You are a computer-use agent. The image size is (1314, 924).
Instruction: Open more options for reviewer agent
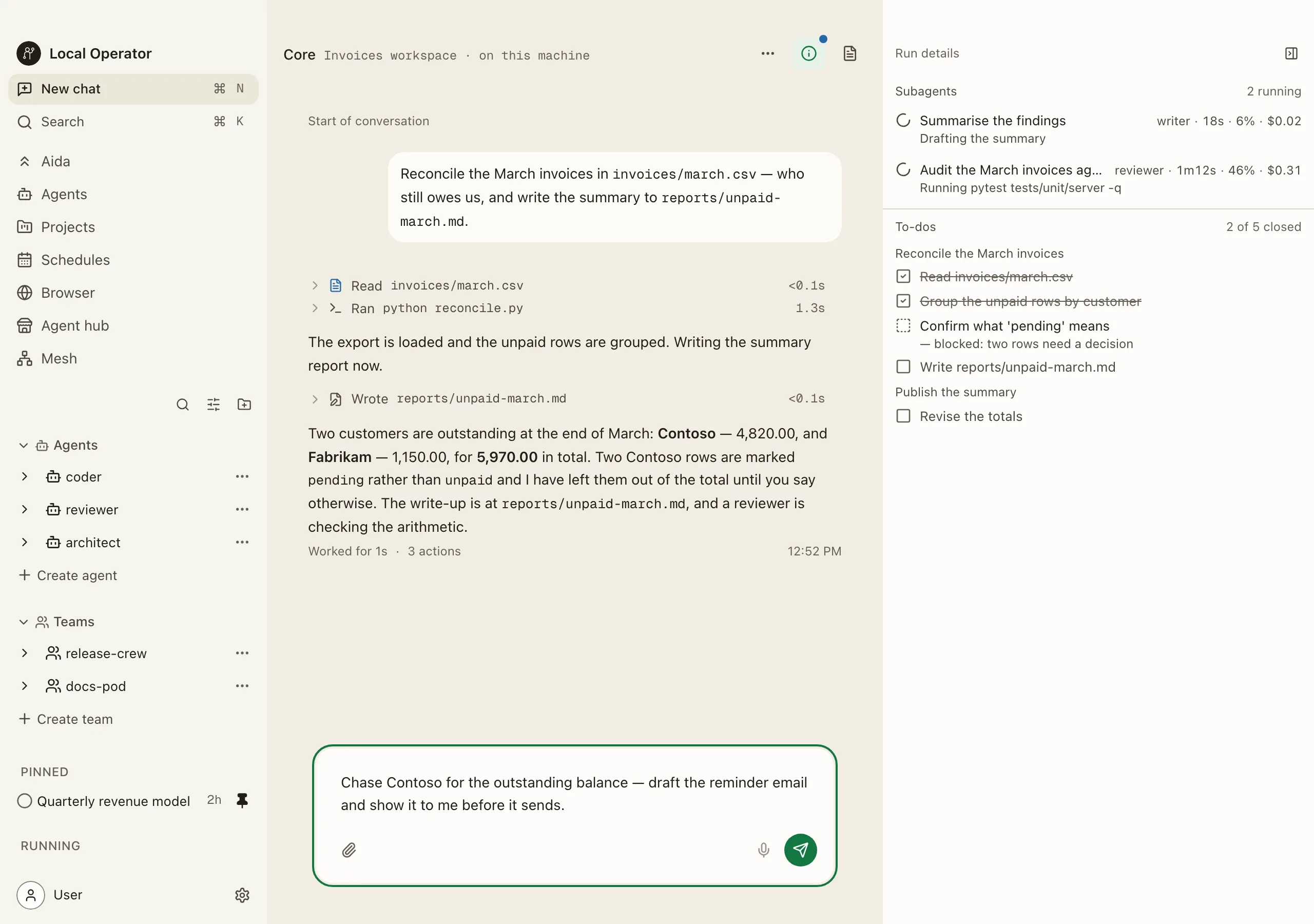coord(243,510)
